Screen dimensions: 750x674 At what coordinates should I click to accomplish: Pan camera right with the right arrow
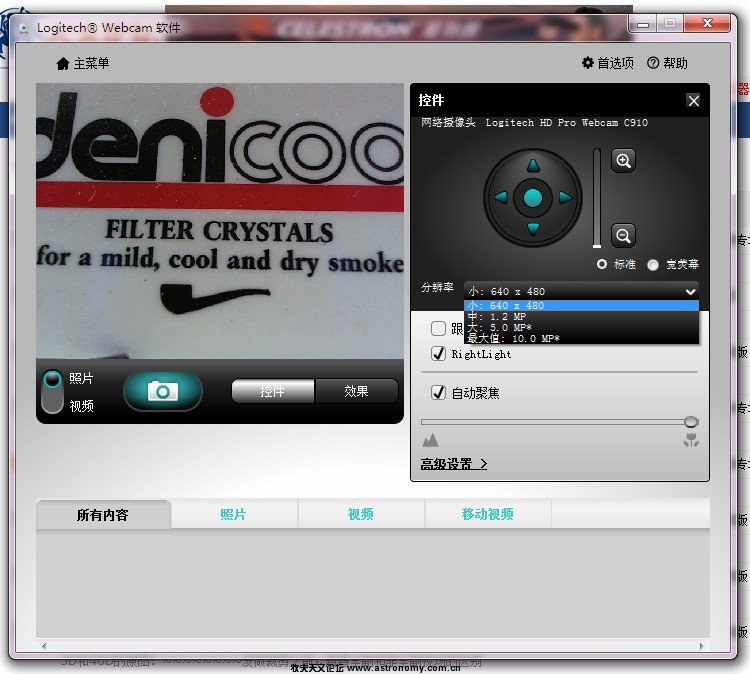click(565, 197)
